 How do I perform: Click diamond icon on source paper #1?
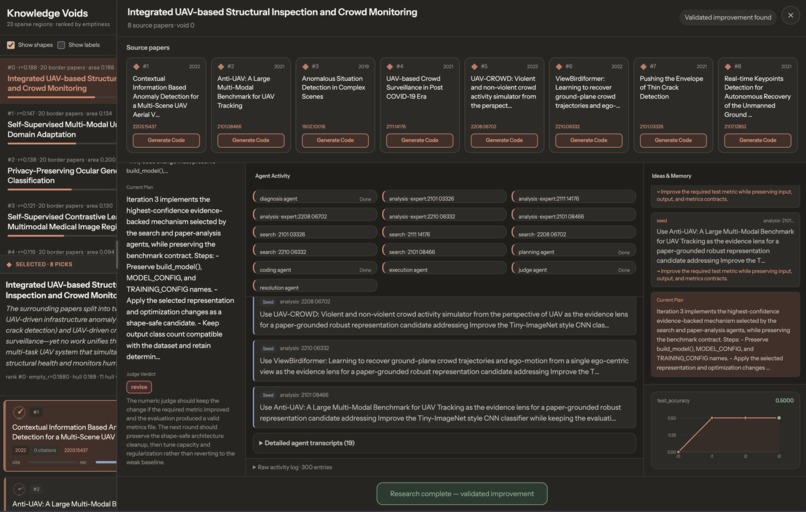(x=136, y=67)
